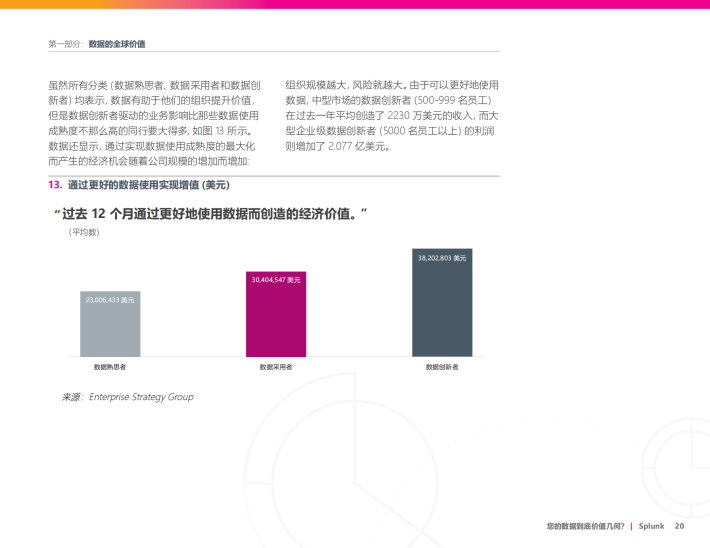Click the value label '30,404,547 美元'
The width and height of the screenshot is (710, 548).
(x=276, y=280)
